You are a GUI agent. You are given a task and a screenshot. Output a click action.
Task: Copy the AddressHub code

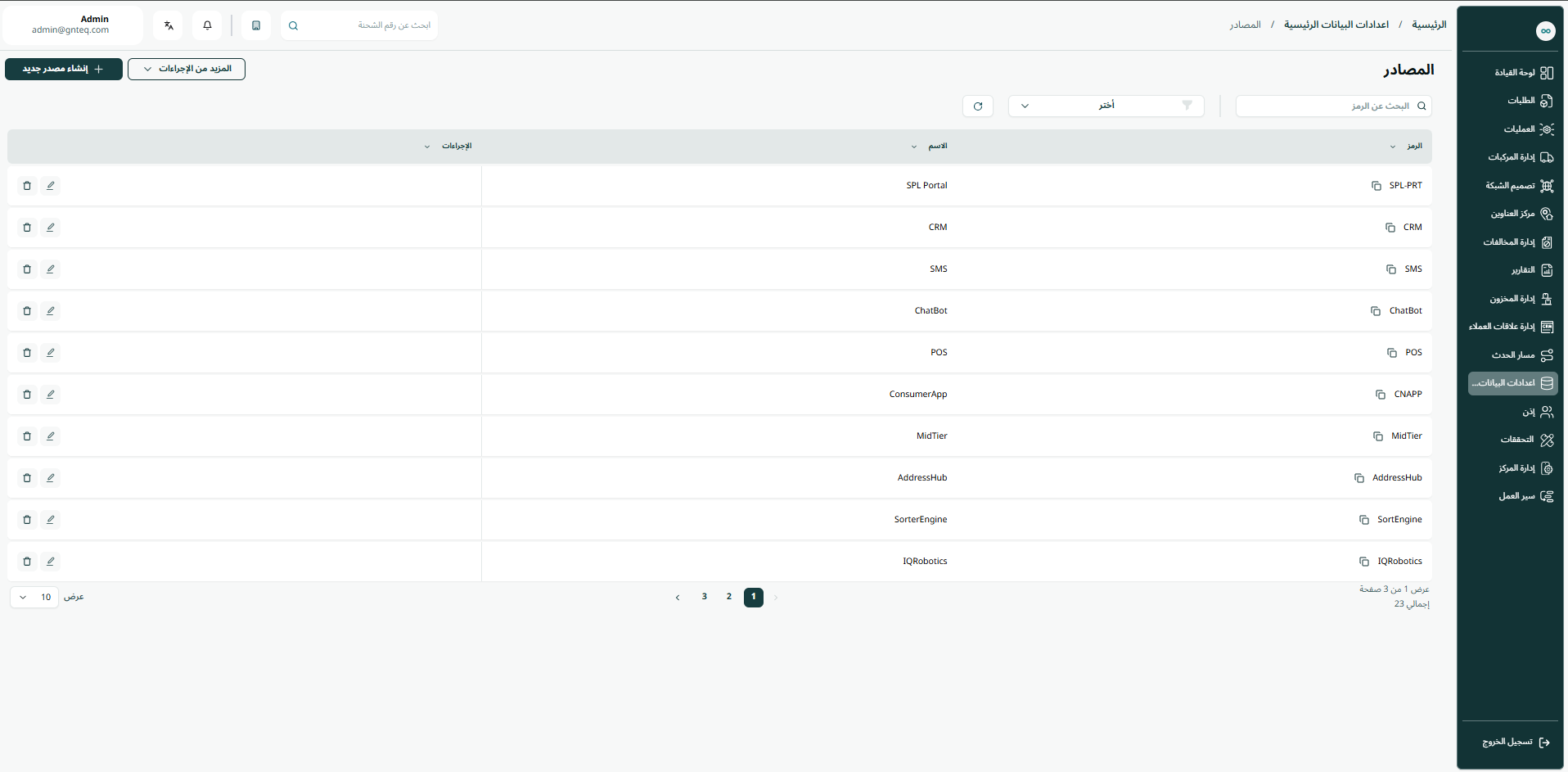[x=1359, y=478]
